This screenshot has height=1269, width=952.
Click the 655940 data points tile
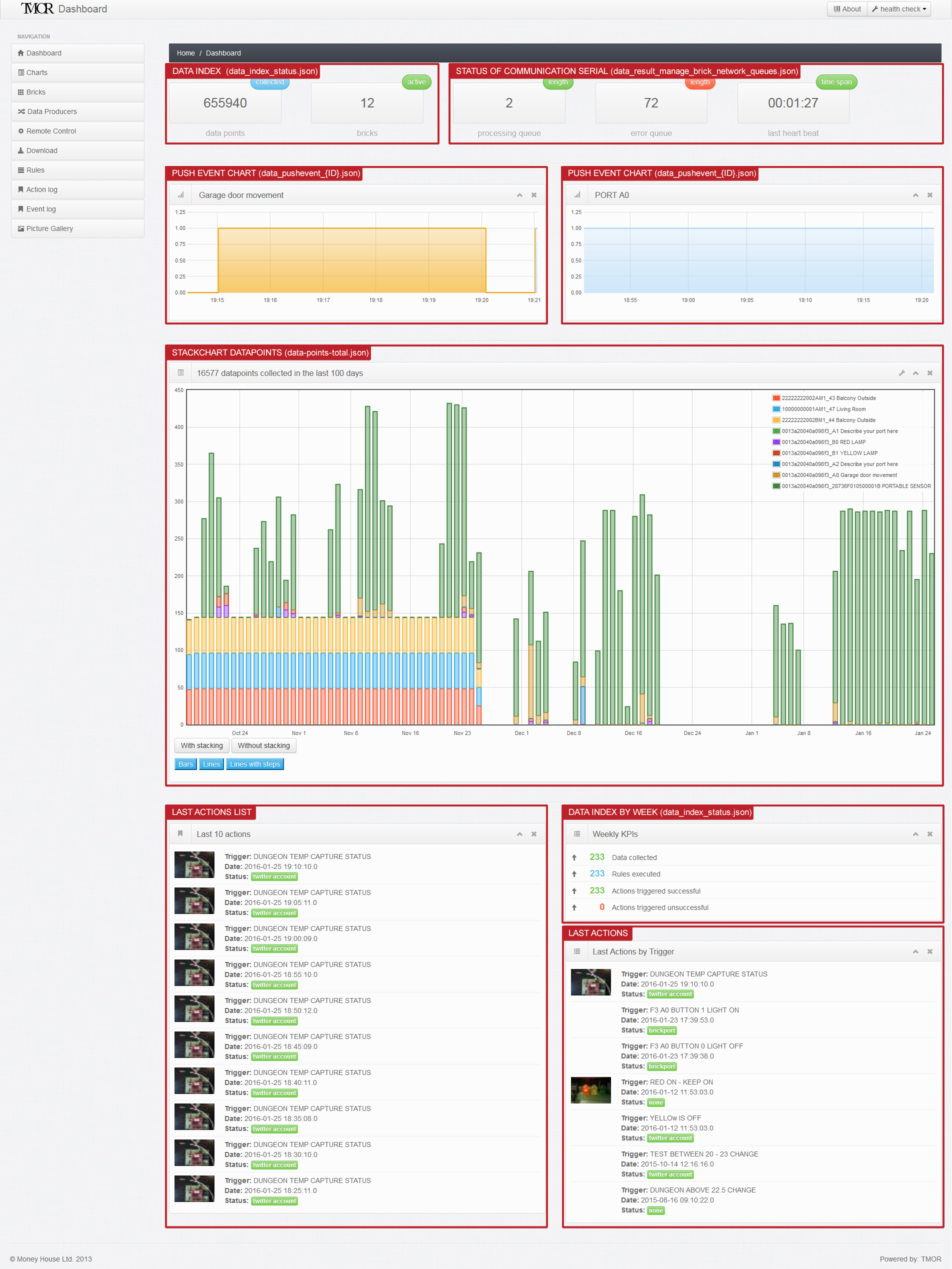[225, 103]
